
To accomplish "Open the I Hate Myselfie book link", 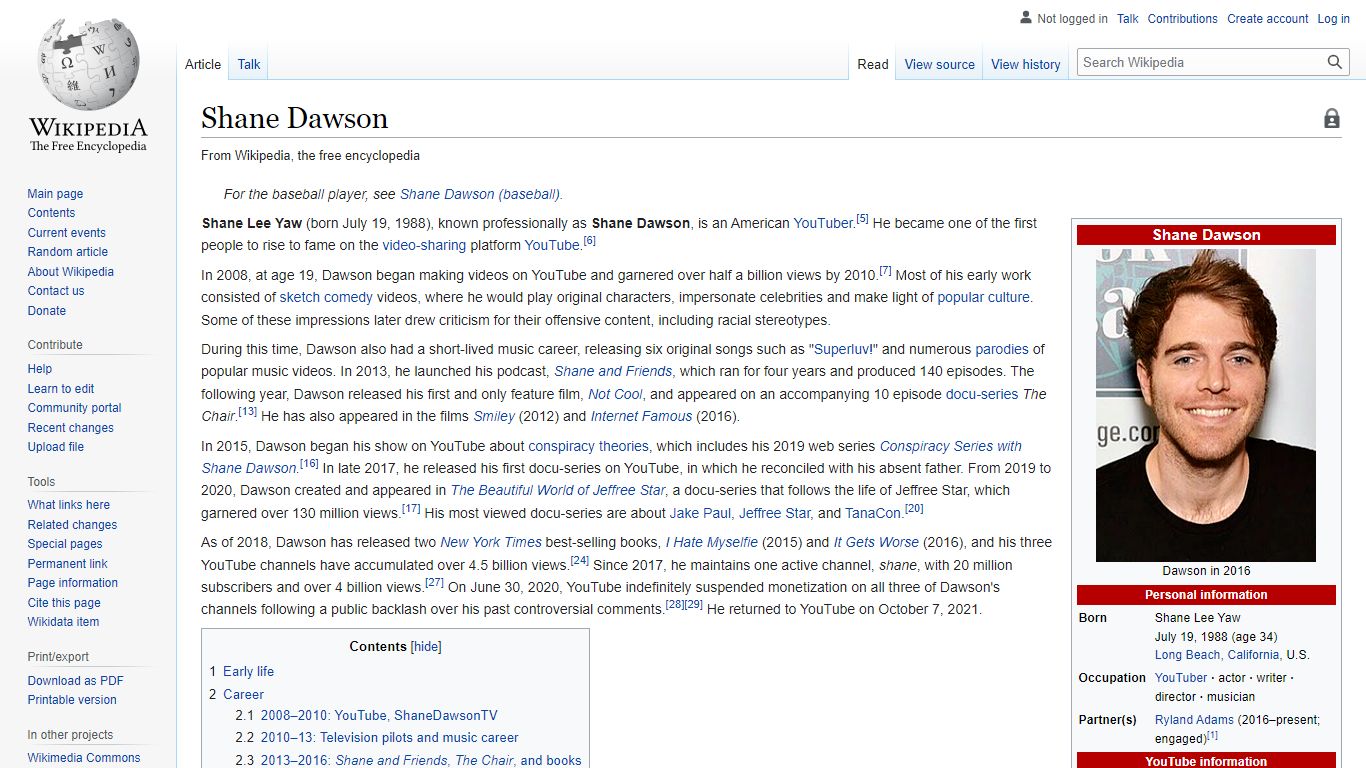I will [x=712, y=542].
